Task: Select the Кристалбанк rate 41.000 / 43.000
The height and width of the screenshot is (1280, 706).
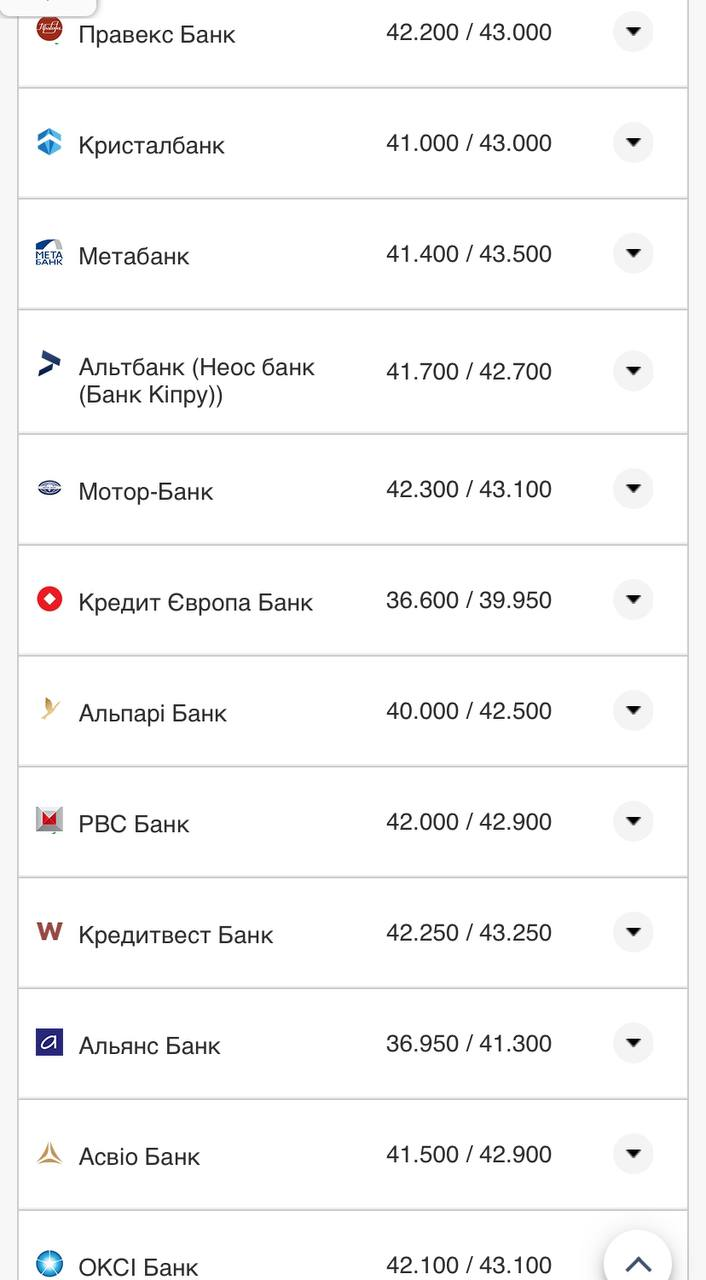Action: pos(468,143)
